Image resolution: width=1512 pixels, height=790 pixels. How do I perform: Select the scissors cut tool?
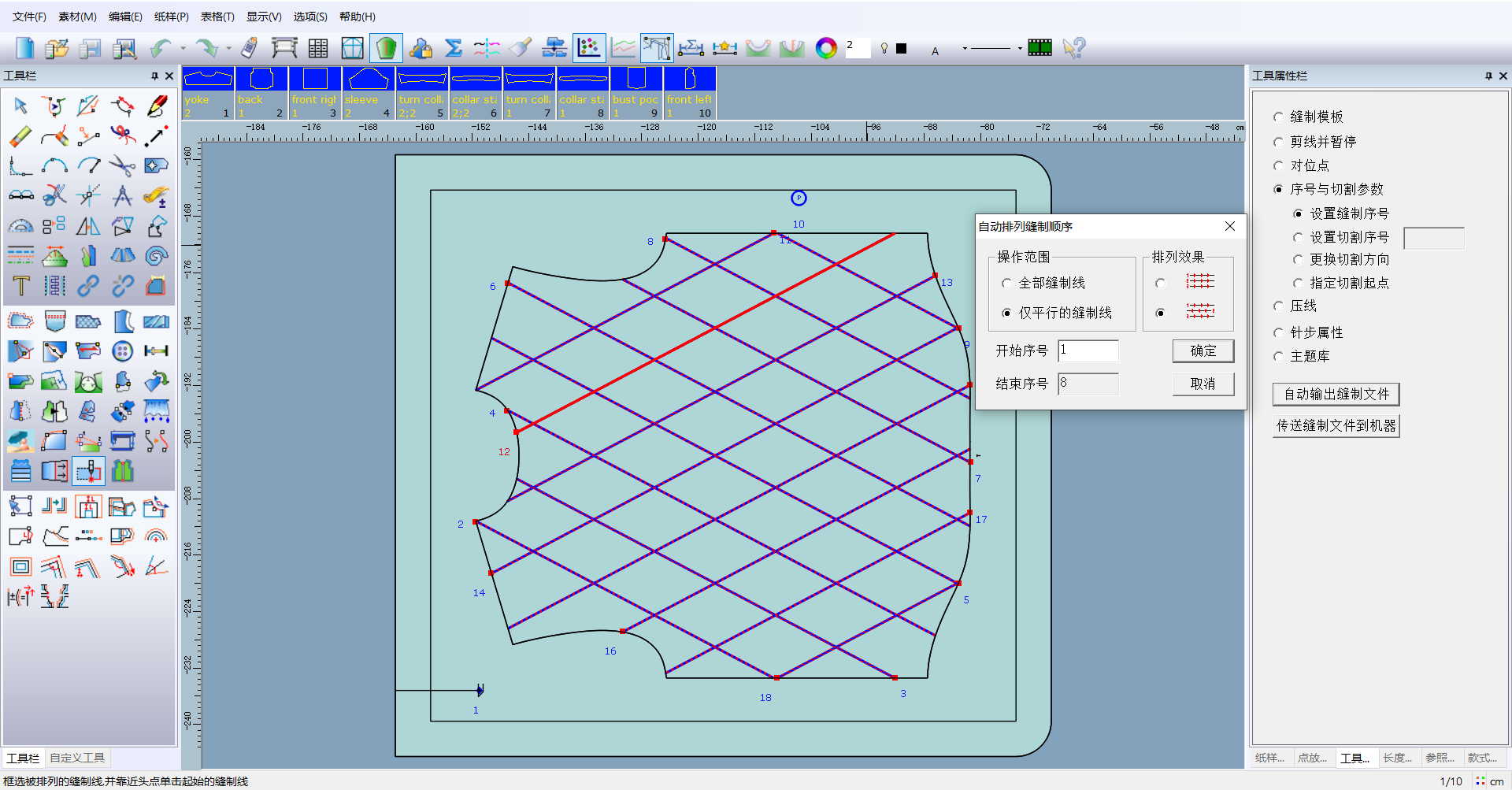point(122,165)
